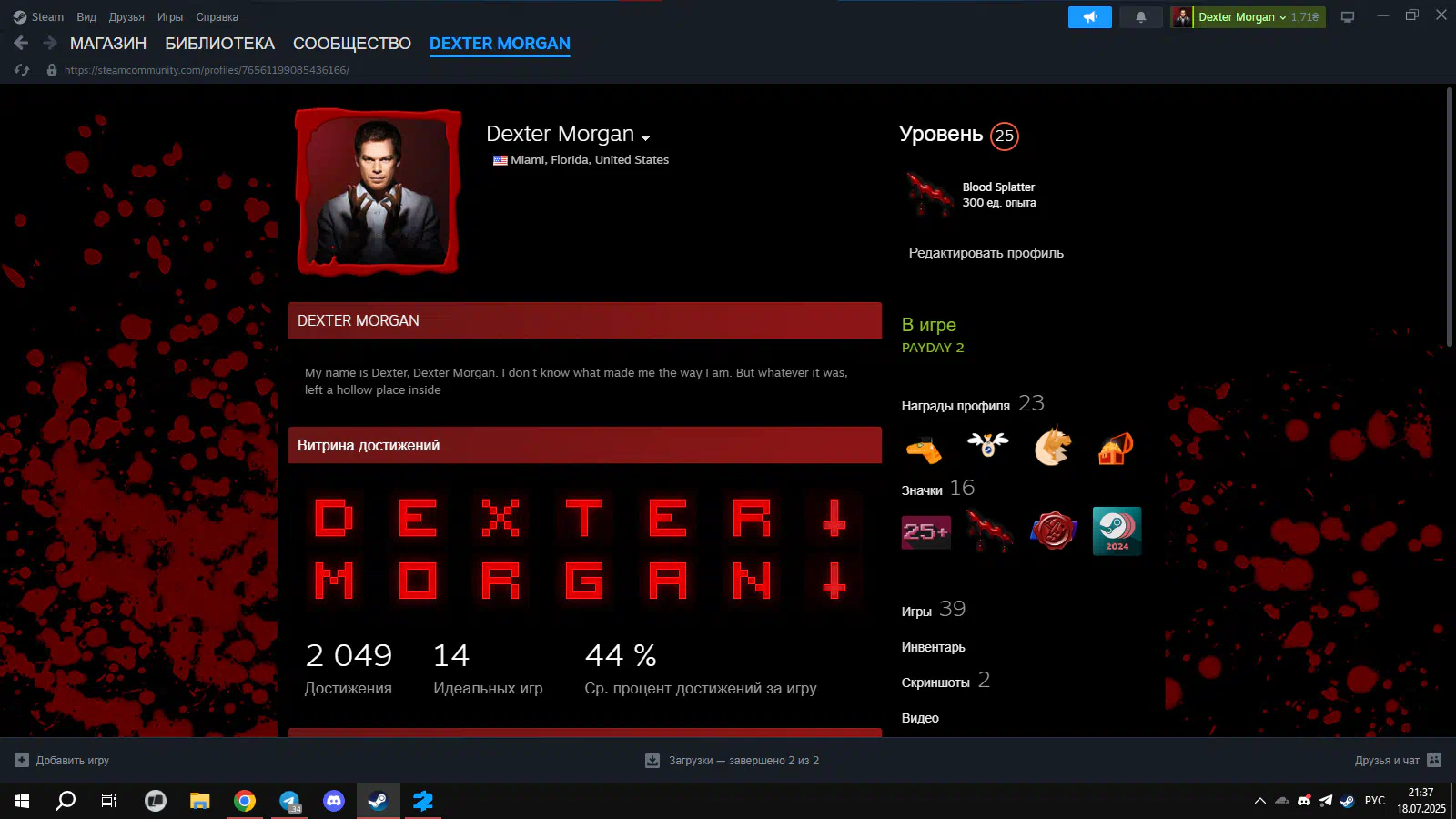Click the letter D achievement tile

point(334,518)
